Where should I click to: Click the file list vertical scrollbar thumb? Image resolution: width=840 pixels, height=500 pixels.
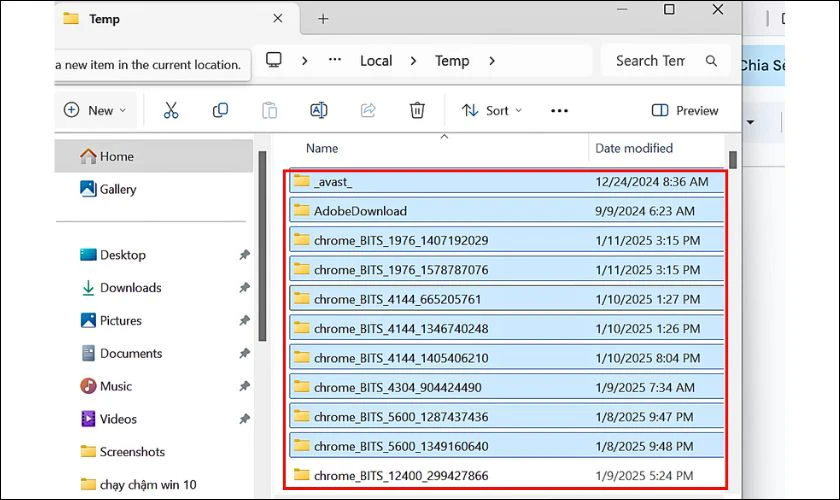733,160
